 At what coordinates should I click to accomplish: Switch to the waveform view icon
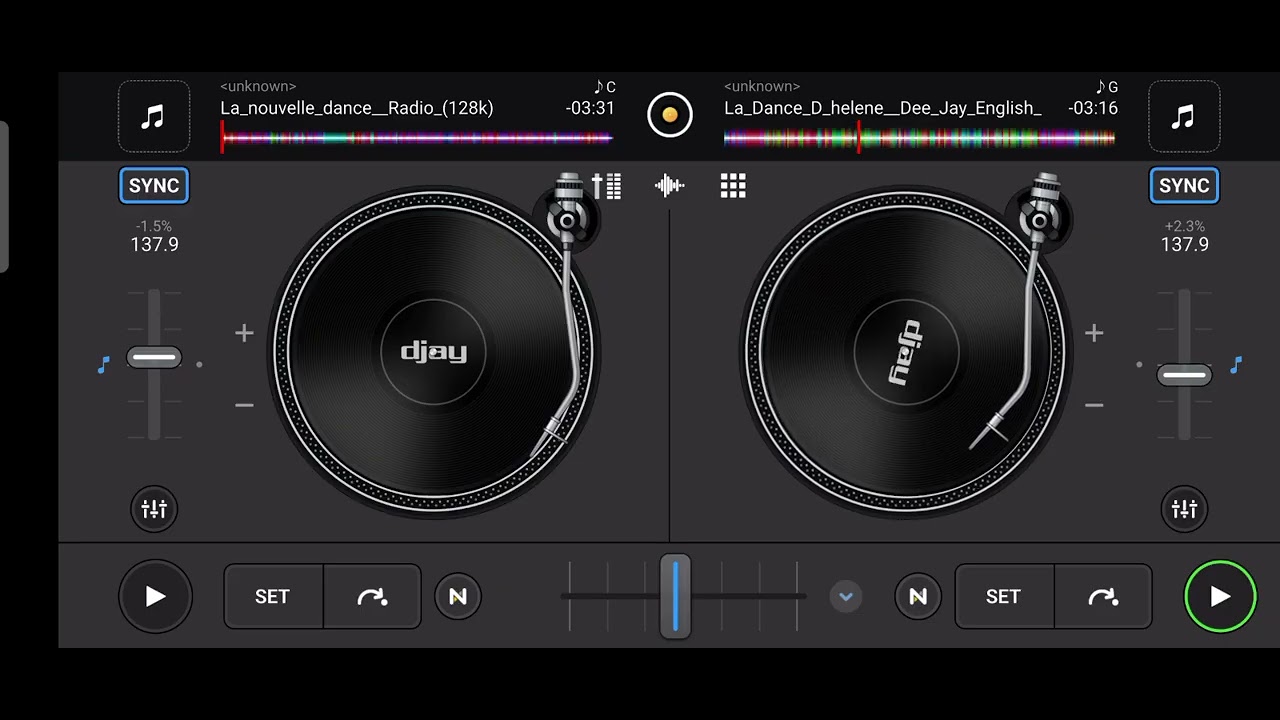click(x=669, y=186)
